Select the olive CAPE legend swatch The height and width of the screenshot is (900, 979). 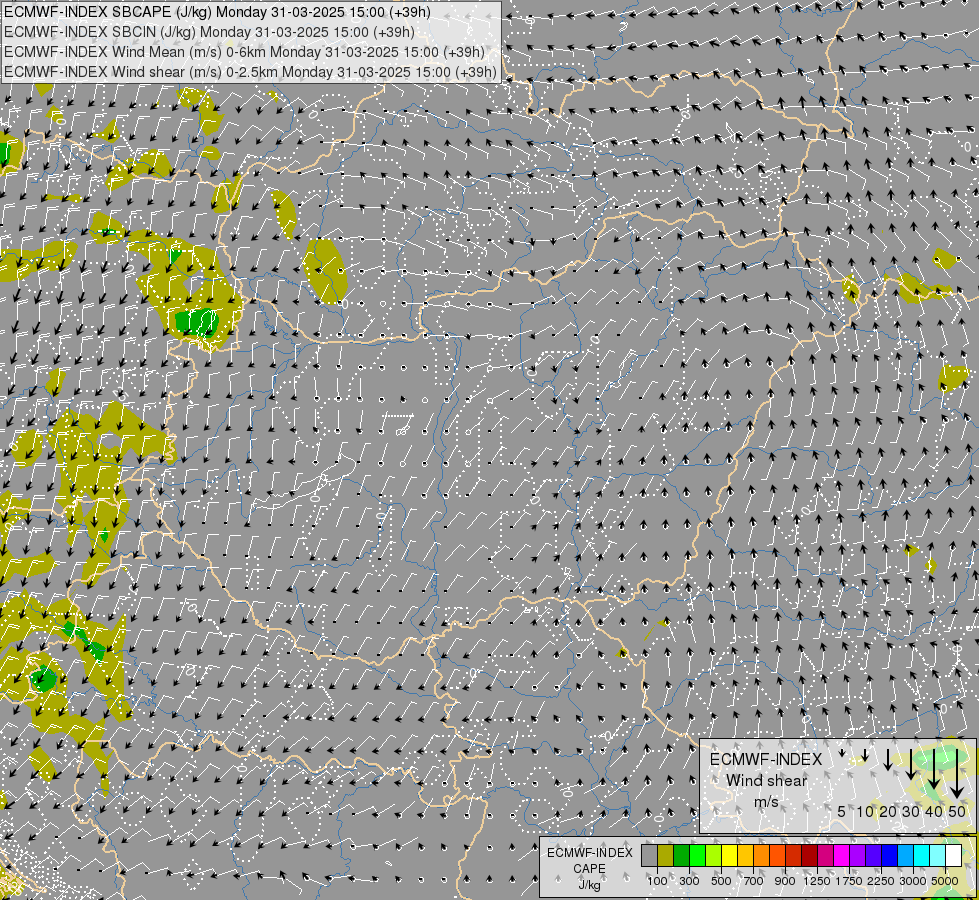[666, 855]
